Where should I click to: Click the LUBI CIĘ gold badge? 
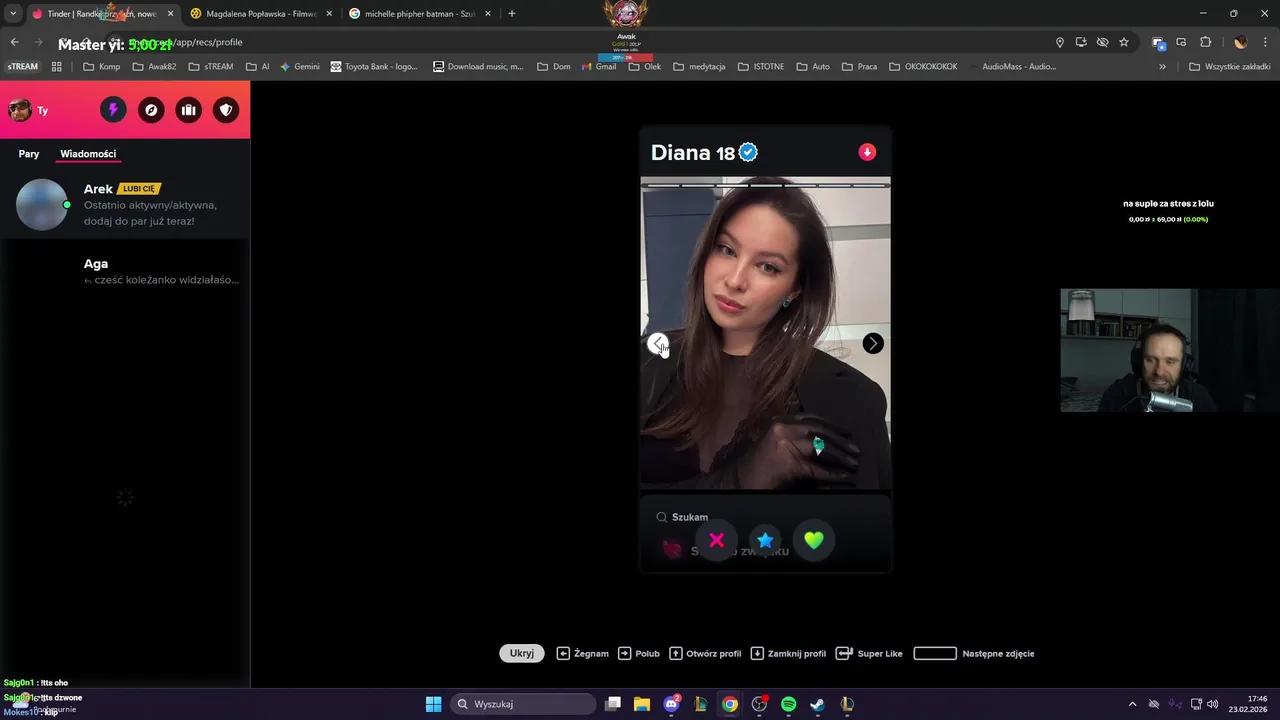[139, 189]
